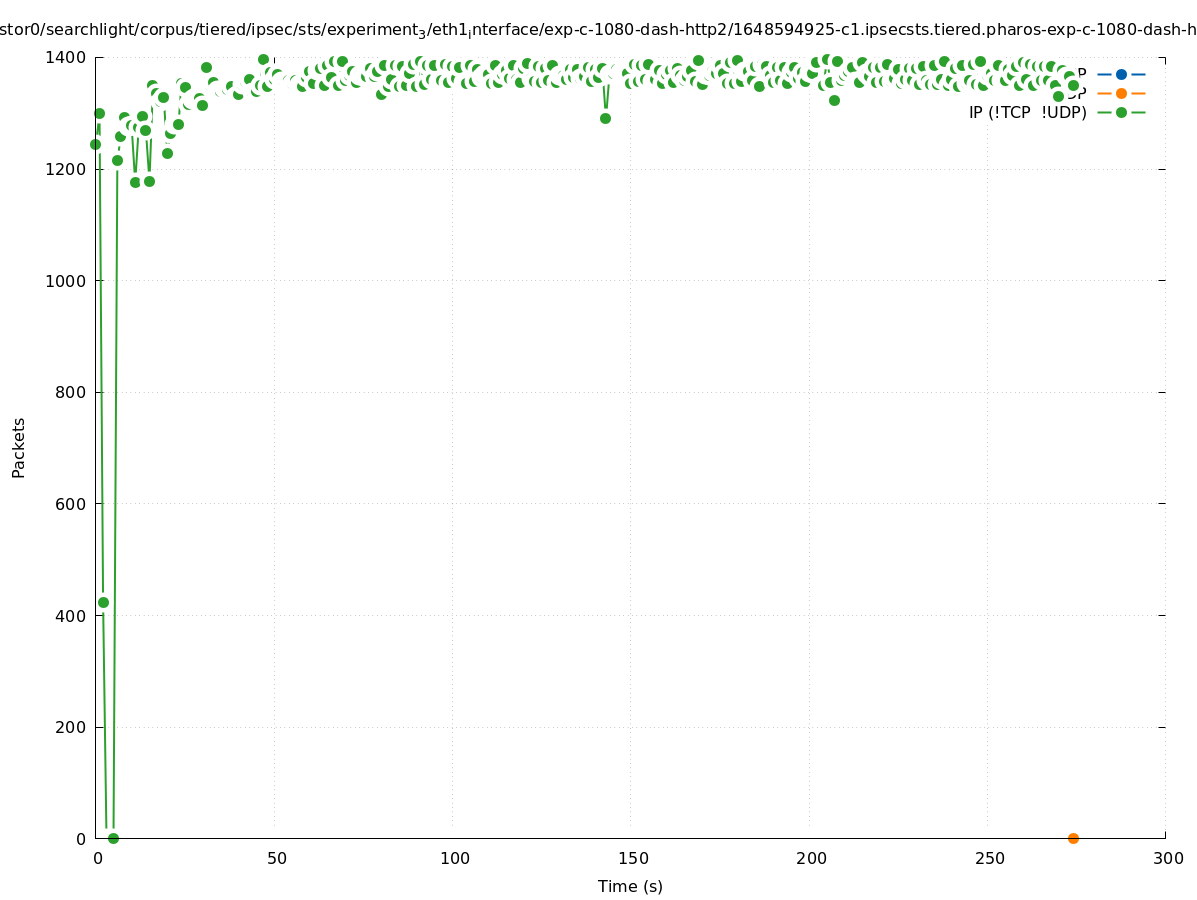The image size is (1197, 900).
Task: Click the orange UDP legend marker
Action: 1121,93
